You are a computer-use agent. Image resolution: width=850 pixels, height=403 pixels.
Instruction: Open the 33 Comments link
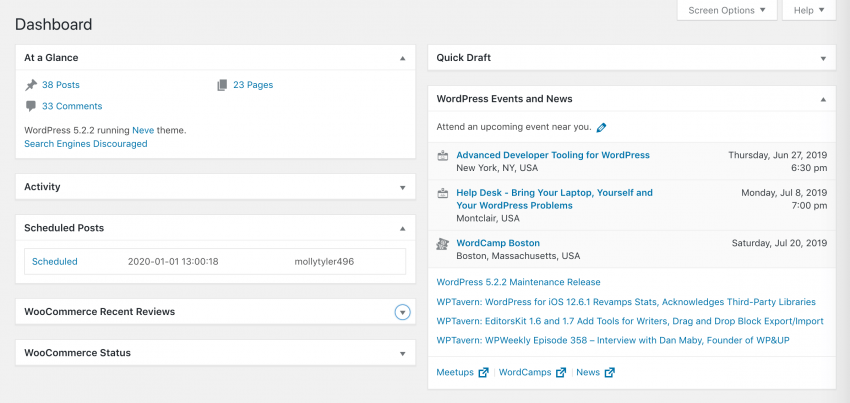72,106
